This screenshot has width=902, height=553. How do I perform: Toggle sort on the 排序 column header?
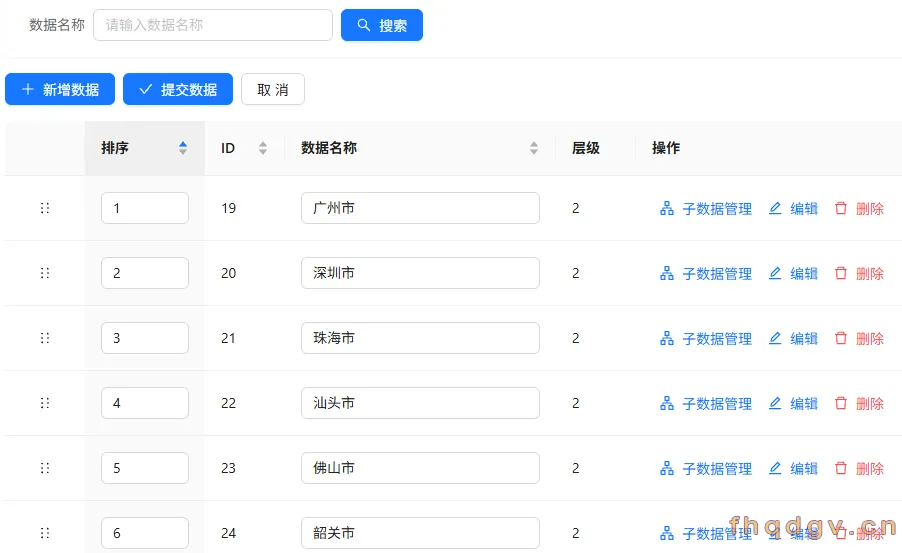click(x=145, y=148)
